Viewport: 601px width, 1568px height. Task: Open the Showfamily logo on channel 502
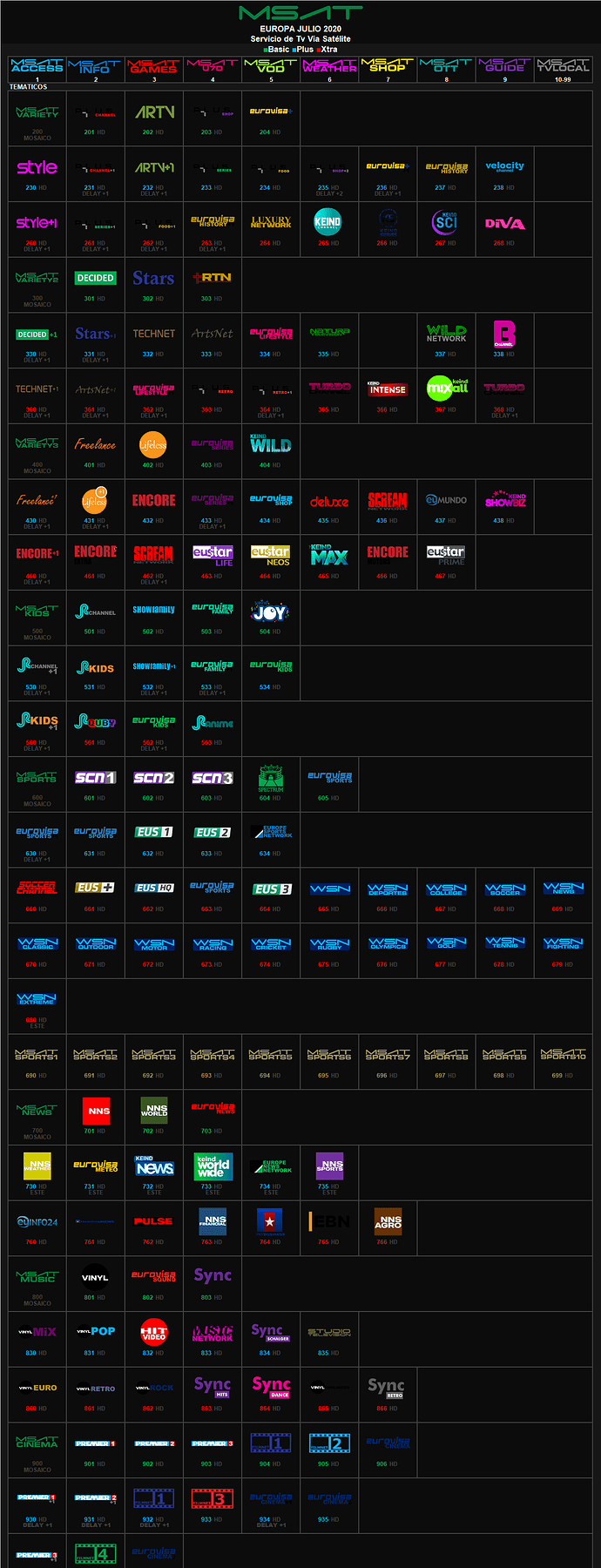point(154,610)
